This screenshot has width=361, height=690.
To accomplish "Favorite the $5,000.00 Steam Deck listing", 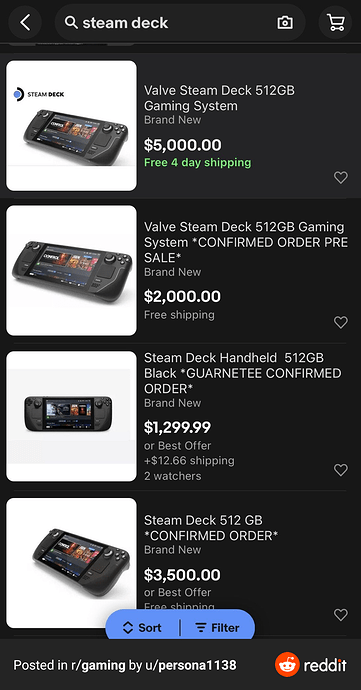I will tap(341, 177).
